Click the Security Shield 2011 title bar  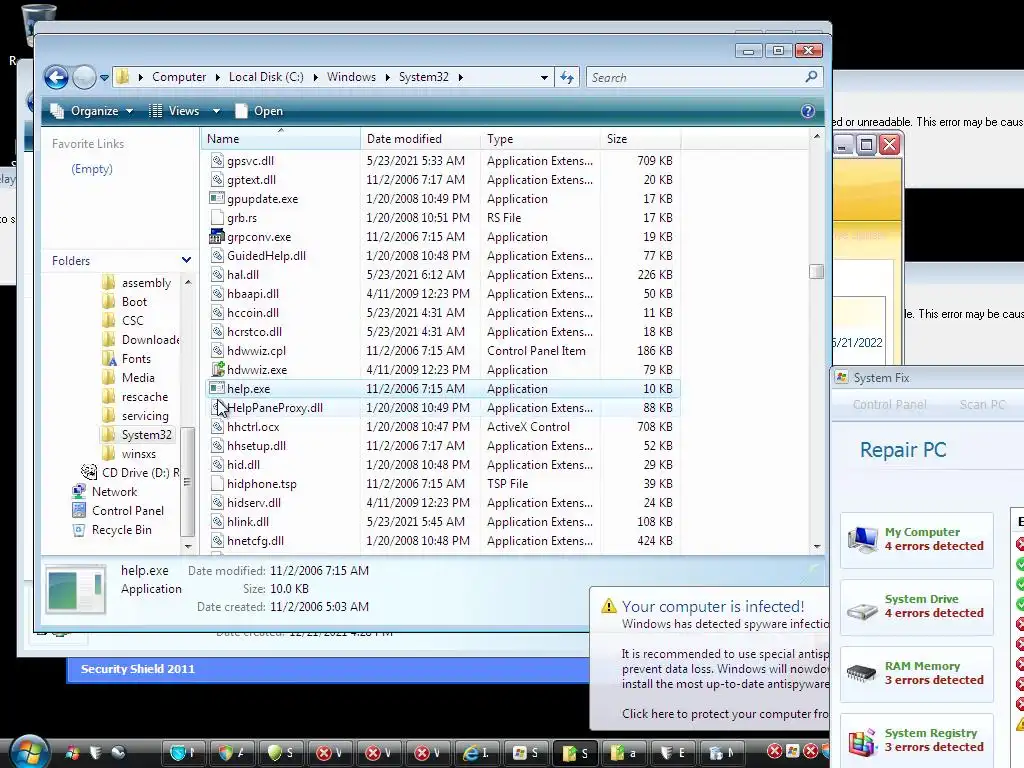pos(328,669)
